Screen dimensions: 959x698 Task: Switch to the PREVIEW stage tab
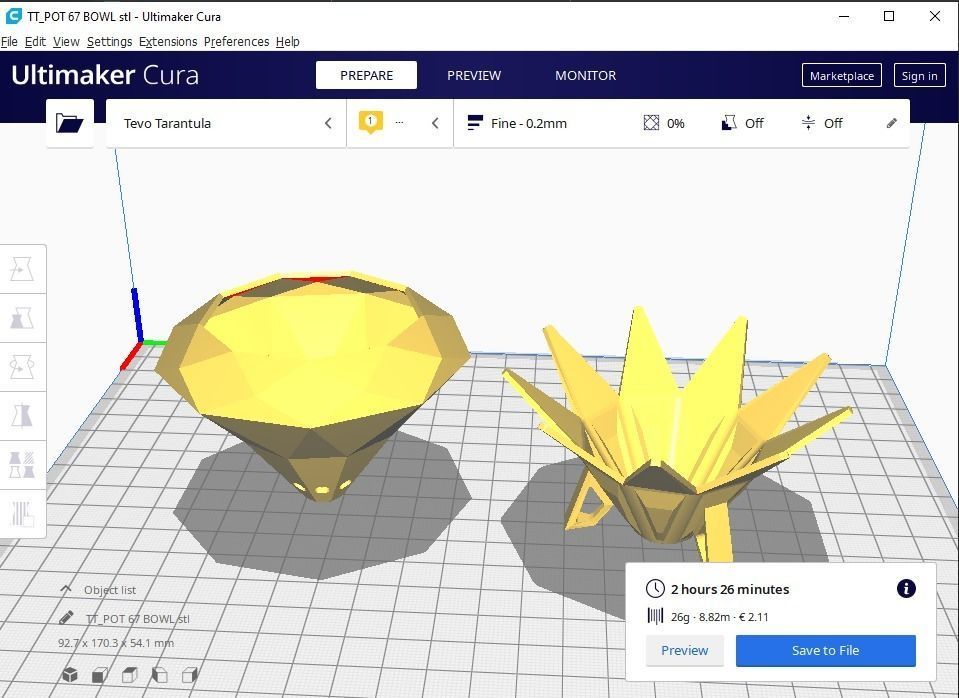[474, 75]
